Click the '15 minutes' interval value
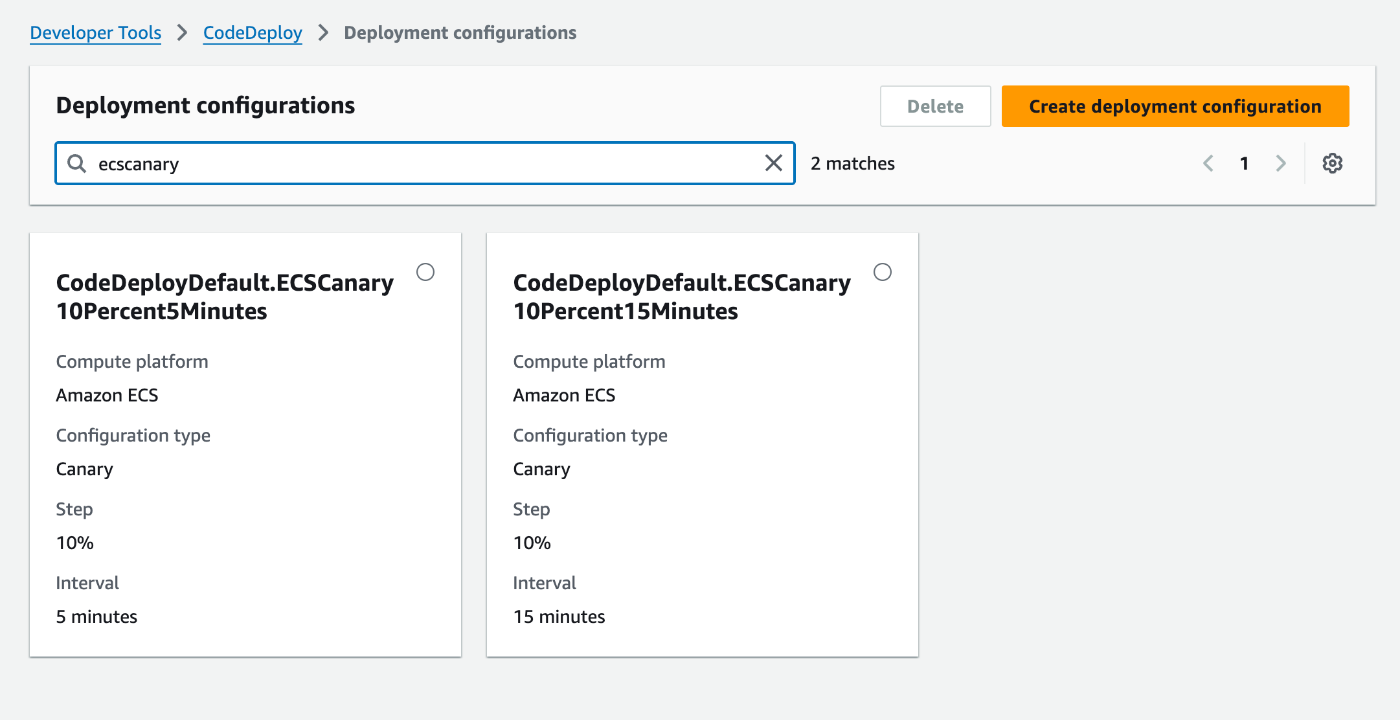Image resolution: width=1400 pixels, height=720 pixels. coord(559,616)
